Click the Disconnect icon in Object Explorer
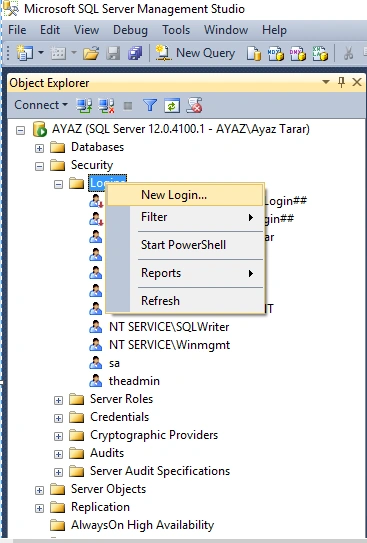Screen dimensions: 367x543 tap(106, 105)
